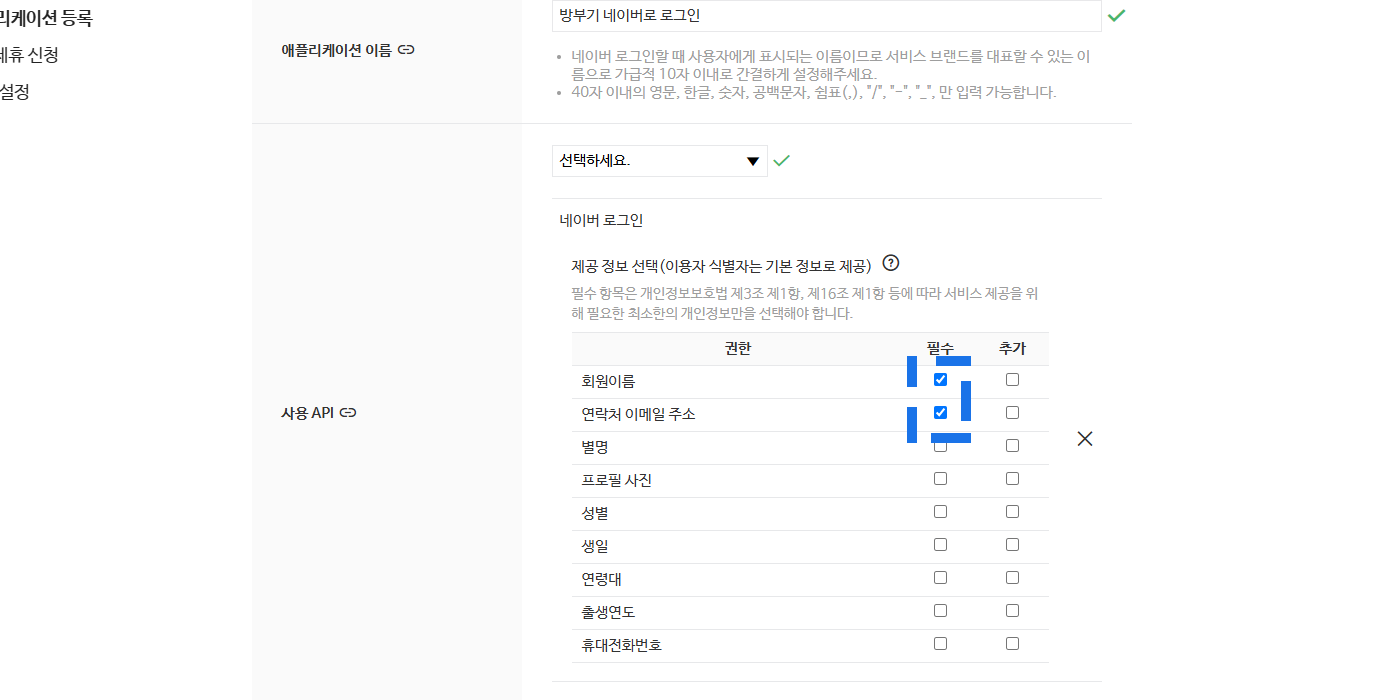Check 추가 for 성별
The width and height of the screenshot is (1400, 700).
pos(1012,512)
